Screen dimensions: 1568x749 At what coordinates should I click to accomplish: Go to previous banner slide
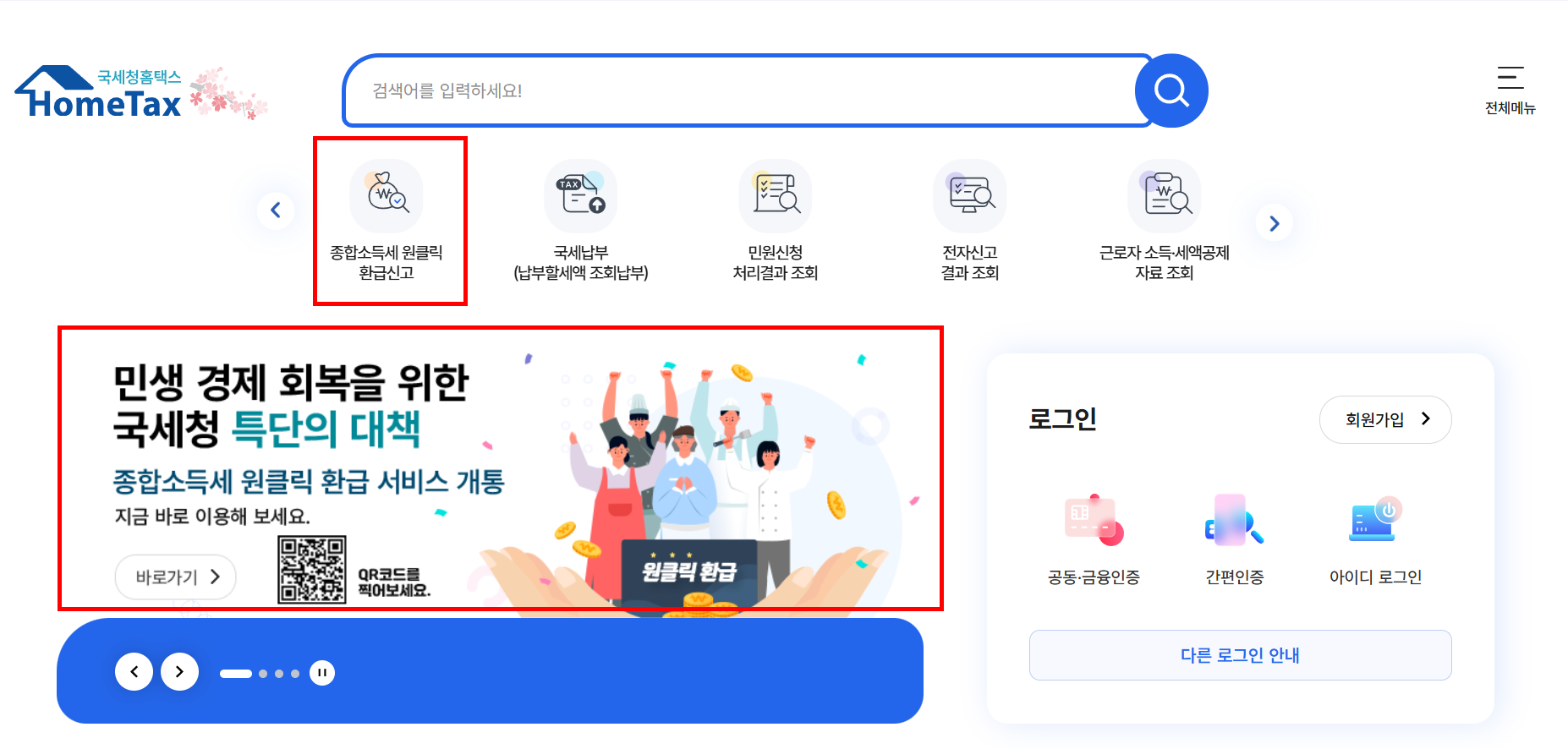(x=134, y=672)
